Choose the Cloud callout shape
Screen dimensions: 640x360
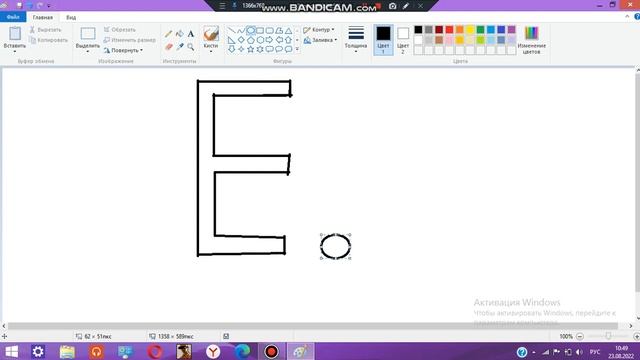(x=288, y=49)
